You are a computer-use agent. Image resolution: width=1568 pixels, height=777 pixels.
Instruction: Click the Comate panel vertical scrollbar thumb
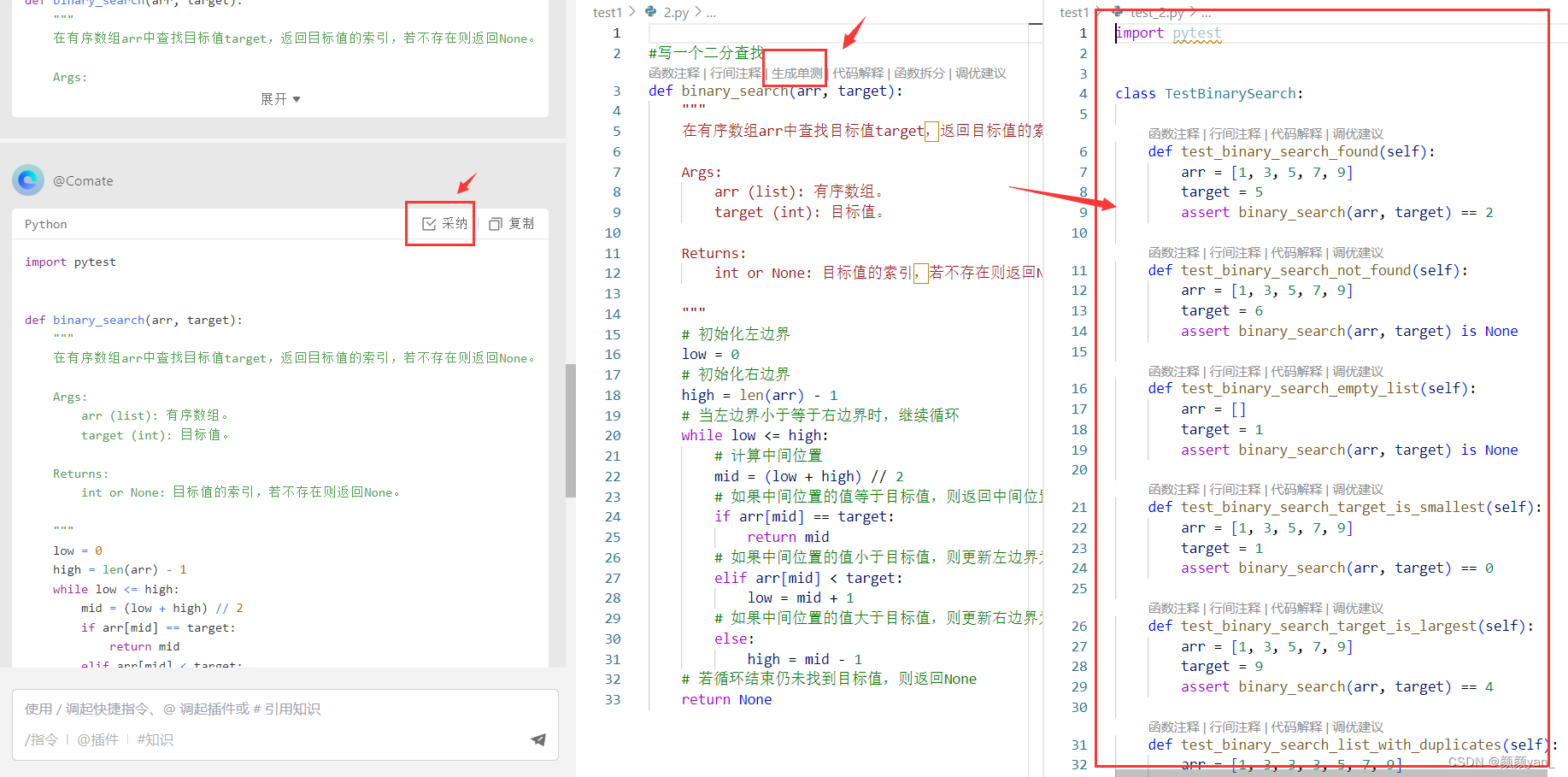point(571,430)
